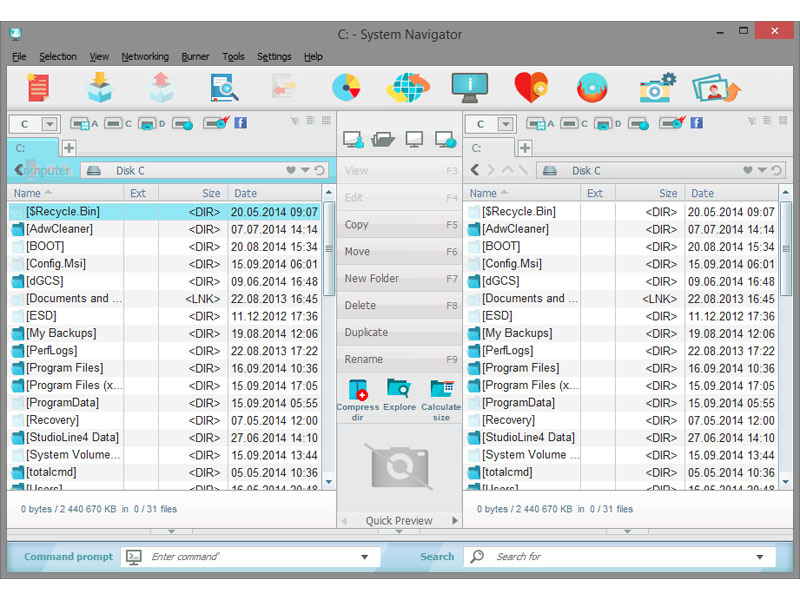Click the Facebook icon in left drive bar
Image resolution: width=800 pixels, height=600 pixels.
point(241,123)
